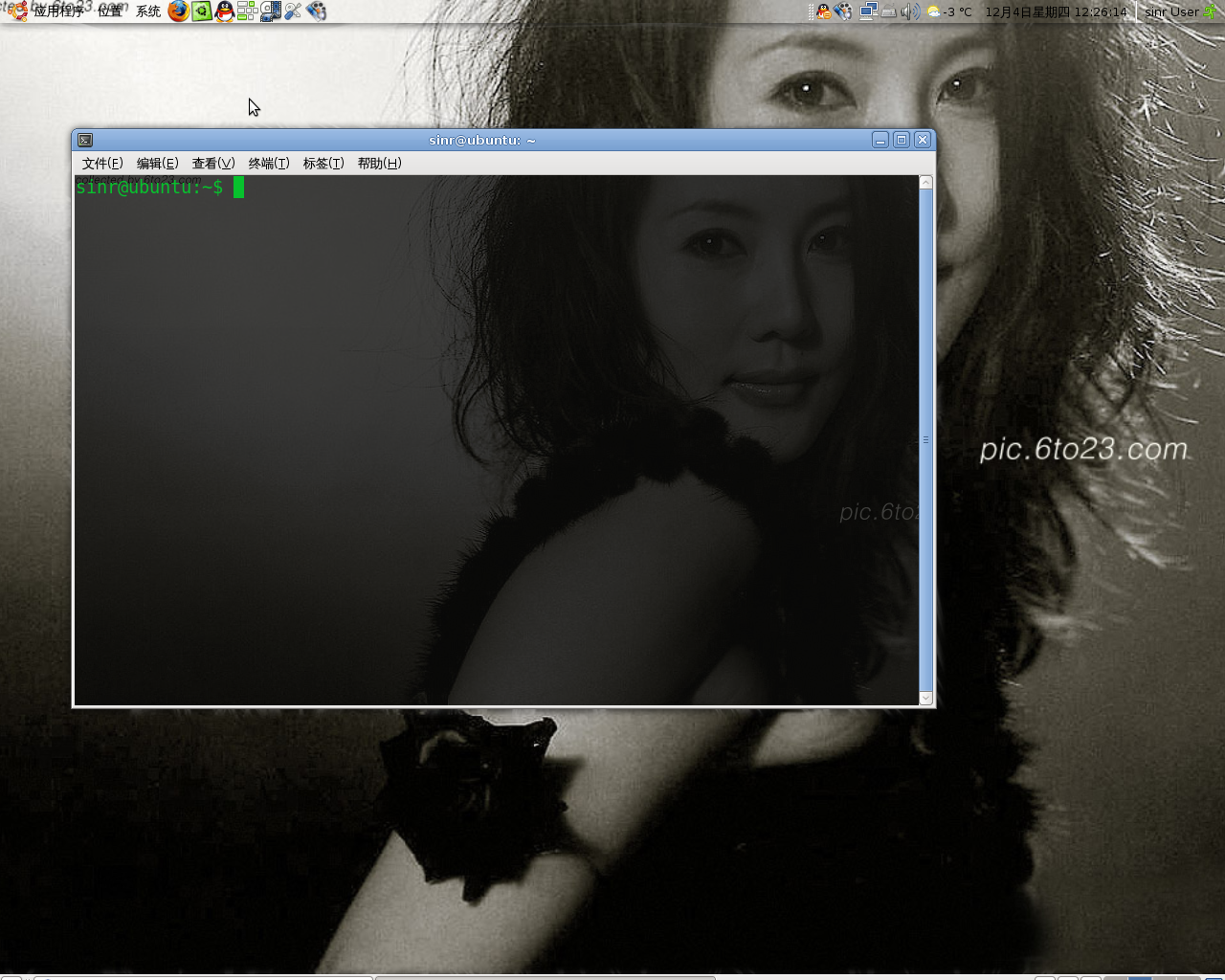Click the terminal icon in window title bar

coord(85,140)
